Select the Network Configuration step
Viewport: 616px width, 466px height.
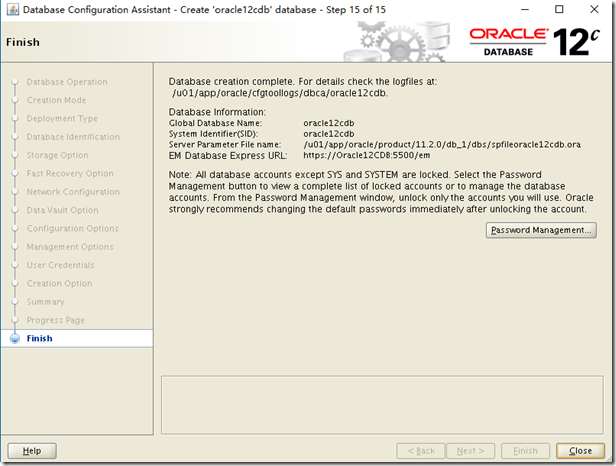click(73, 192)
